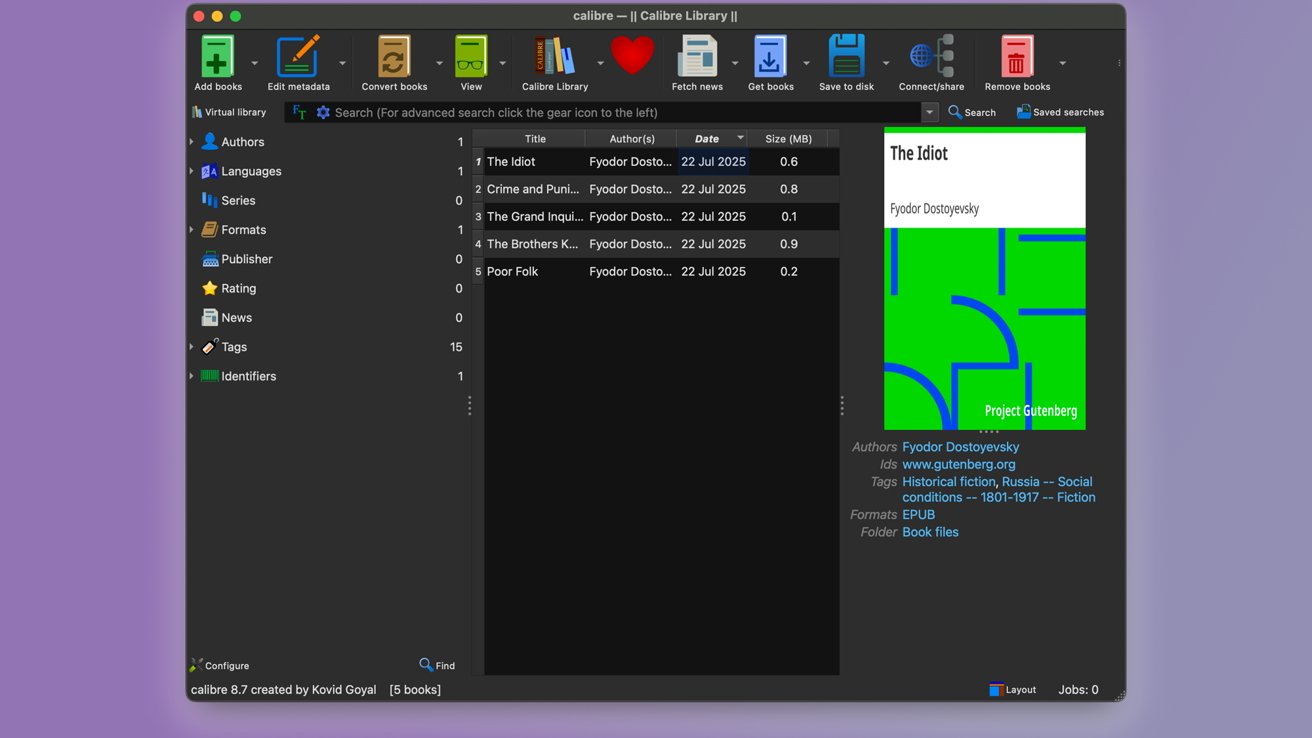
Task: Expand the Identifiers category
Action: [x=192, y=376]
